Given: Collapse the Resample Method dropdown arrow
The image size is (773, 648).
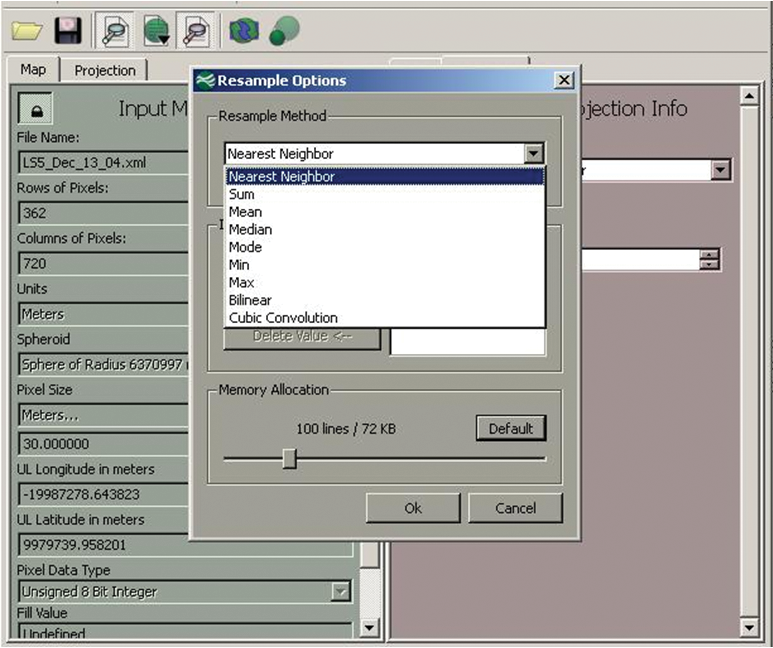Looking at the screenshot, I should tap(534, 154).
